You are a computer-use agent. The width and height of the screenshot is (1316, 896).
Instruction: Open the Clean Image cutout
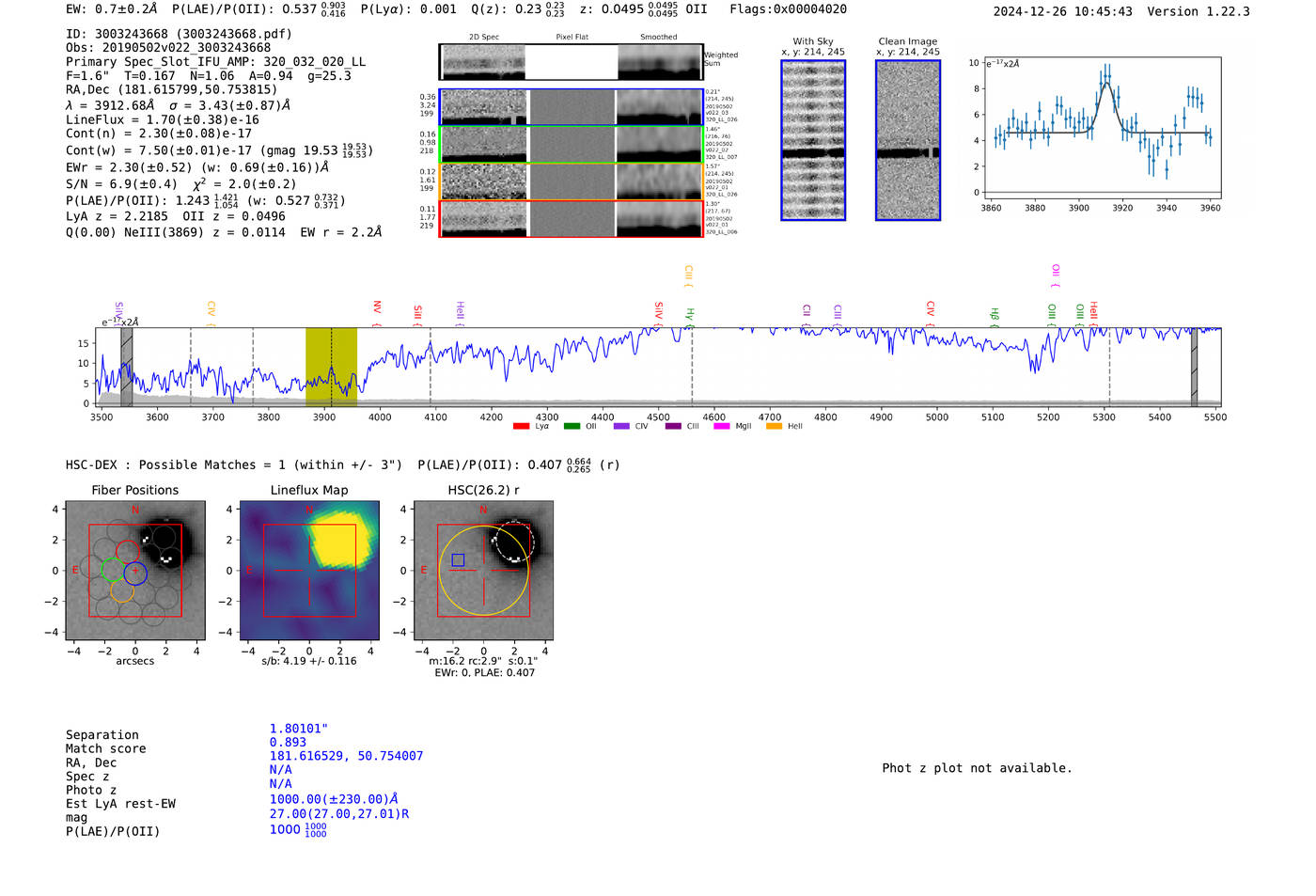908,140
